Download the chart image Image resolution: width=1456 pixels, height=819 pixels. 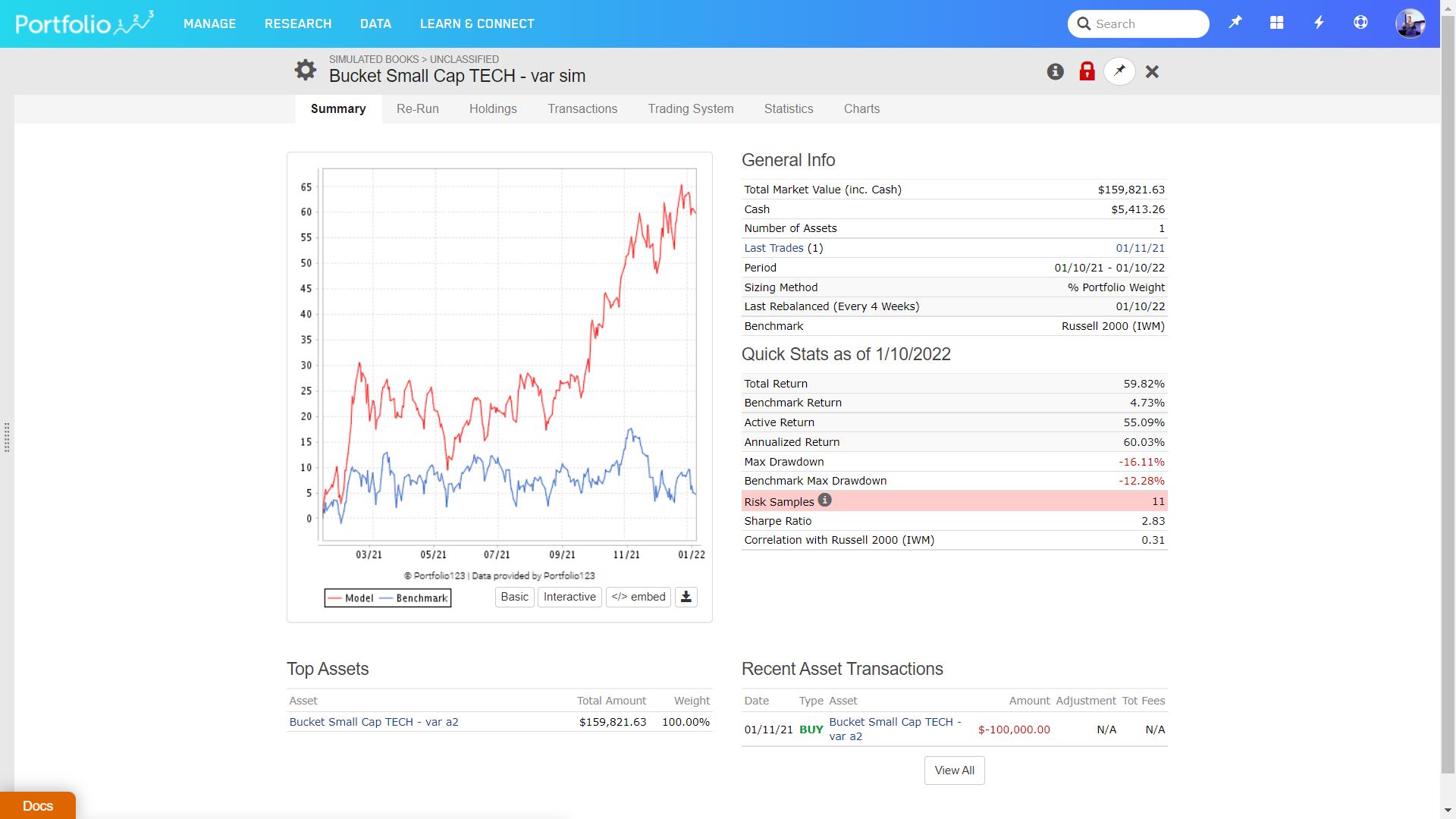coord(686,597)
